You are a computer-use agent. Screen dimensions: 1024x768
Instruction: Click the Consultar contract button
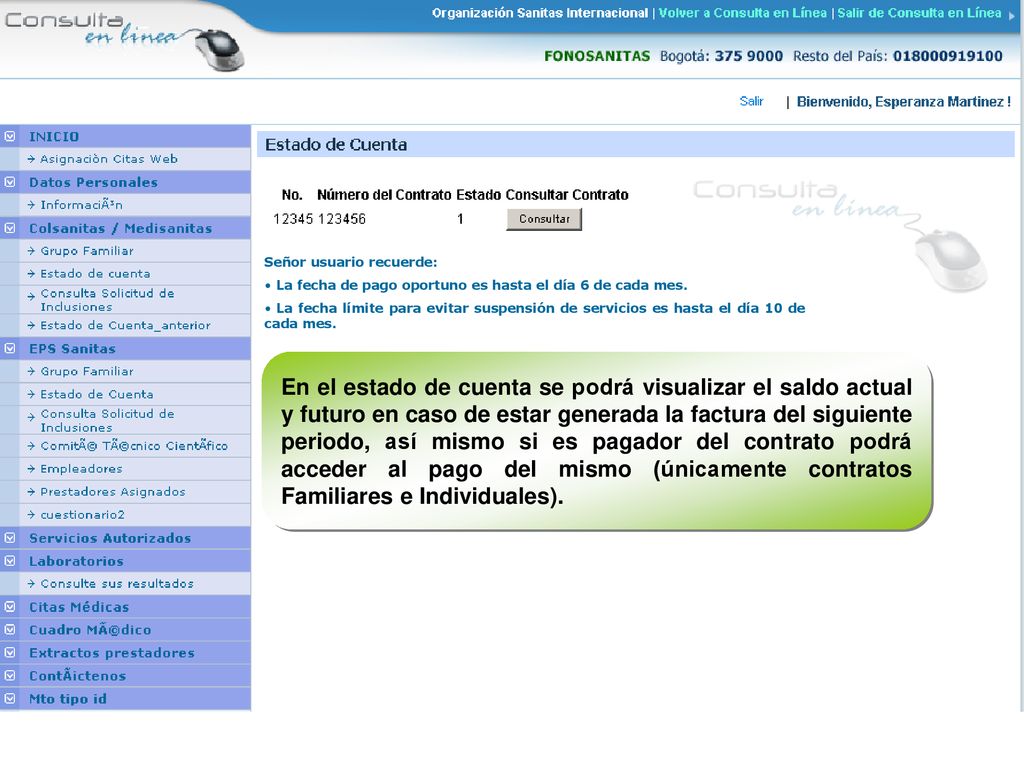coord(544,219)
